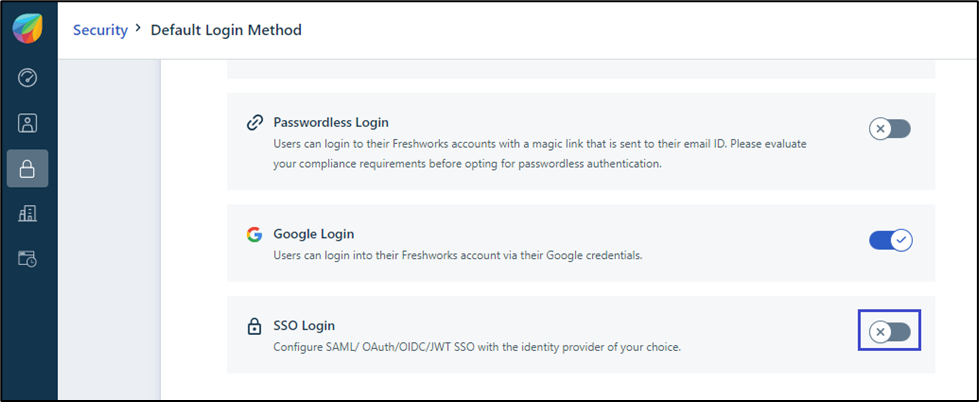Click the Default Login Method breadcrumb title
979x402 pixels.
(x=226, y=30)
